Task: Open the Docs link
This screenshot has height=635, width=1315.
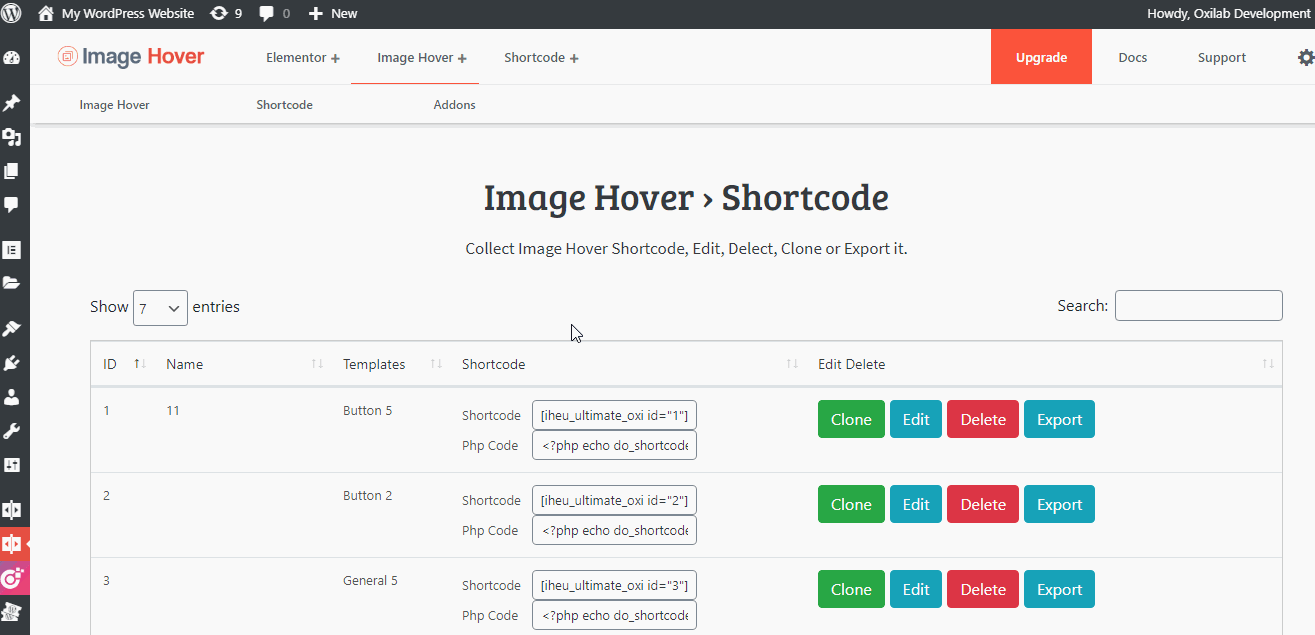Action: point(1132,58)
